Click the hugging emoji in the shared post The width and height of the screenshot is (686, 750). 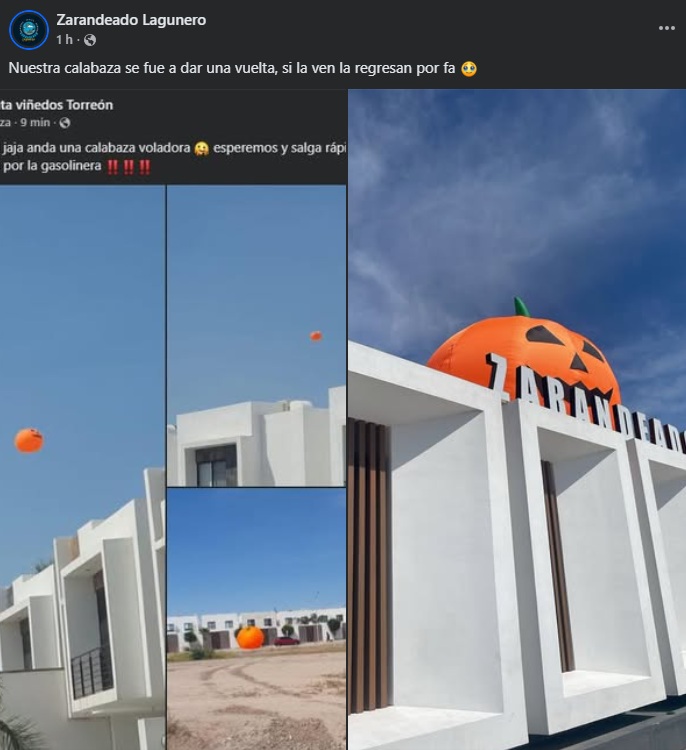tap(201, 149)
